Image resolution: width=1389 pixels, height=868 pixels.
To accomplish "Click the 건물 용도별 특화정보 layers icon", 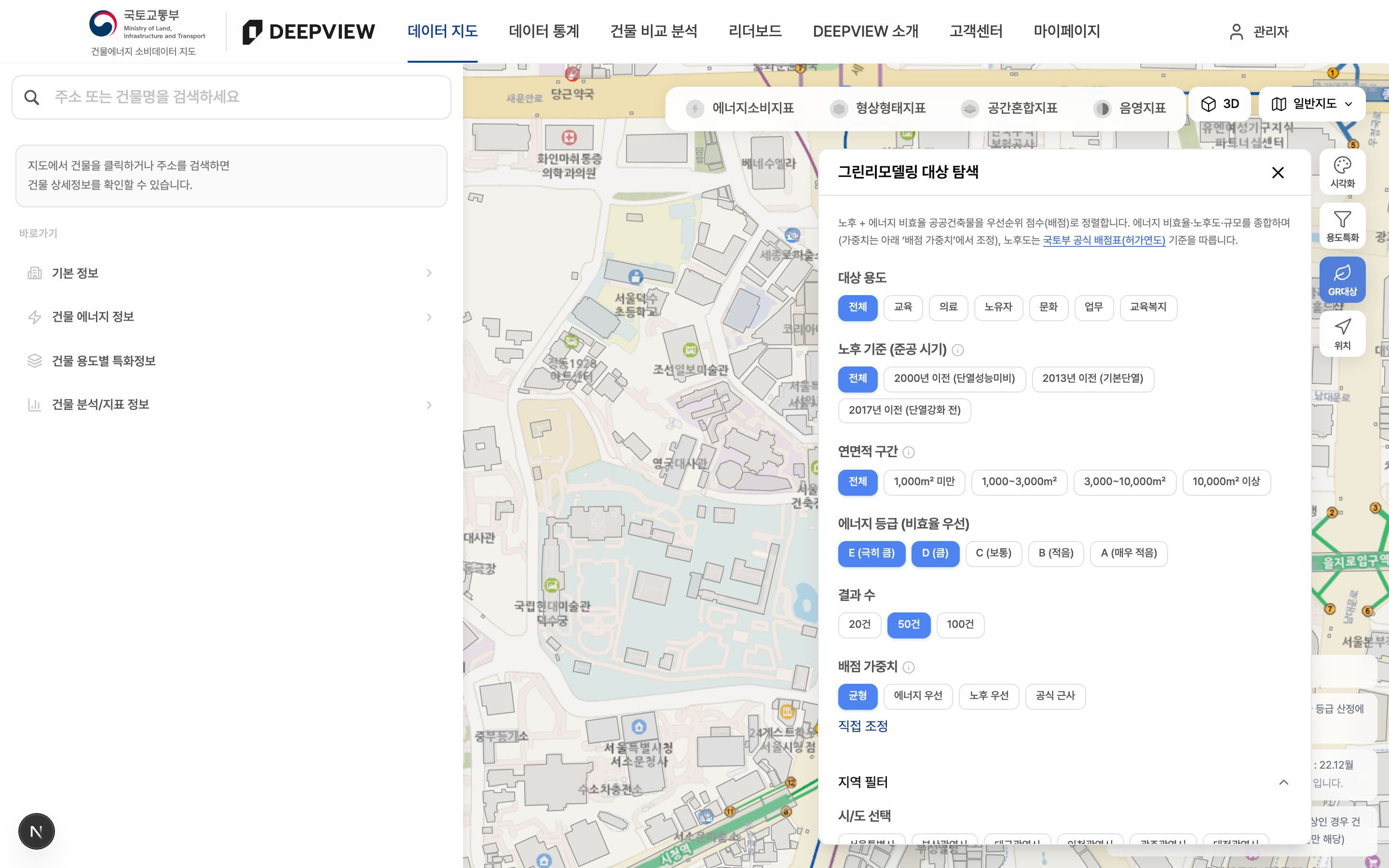I will (x=34, y=361).
